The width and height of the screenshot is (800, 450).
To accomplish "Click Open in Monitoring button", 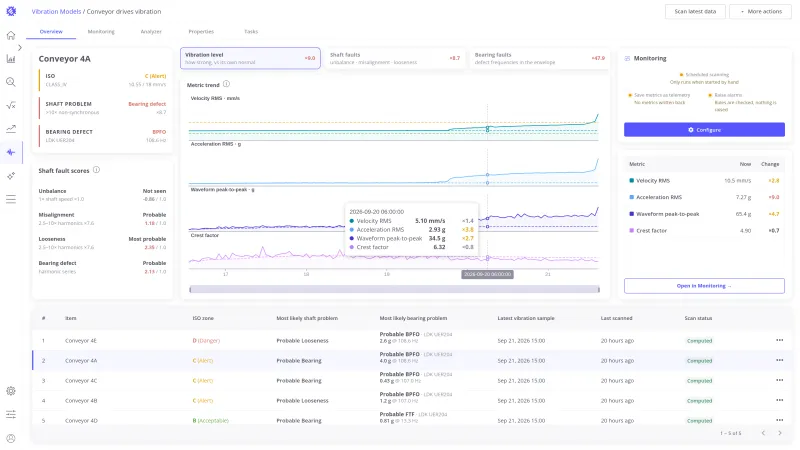I will [x=704, y=286].
